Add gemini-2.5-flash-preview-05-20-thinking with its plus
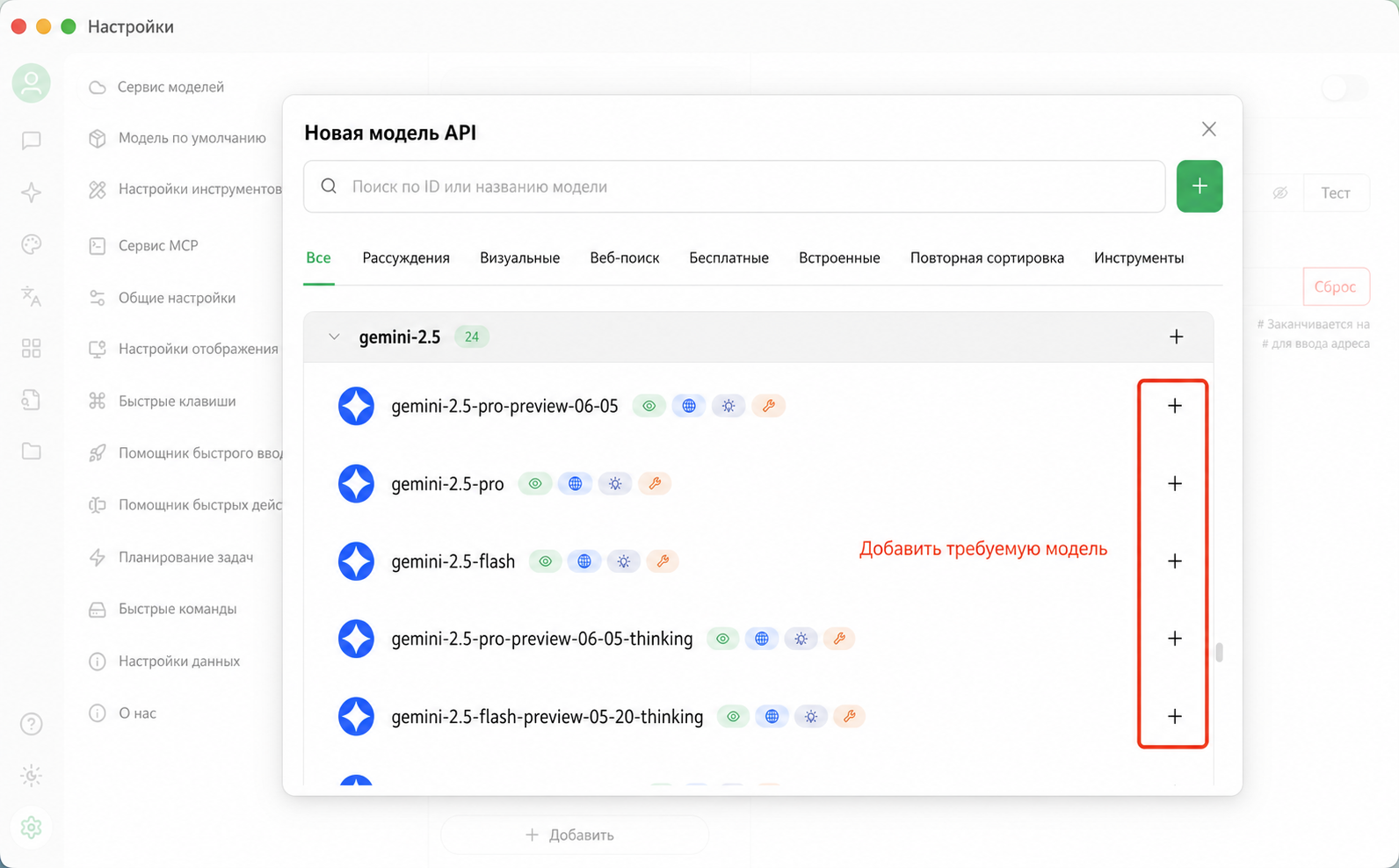The height and width of the screenshot is (868, 1399). point(1175,717)
